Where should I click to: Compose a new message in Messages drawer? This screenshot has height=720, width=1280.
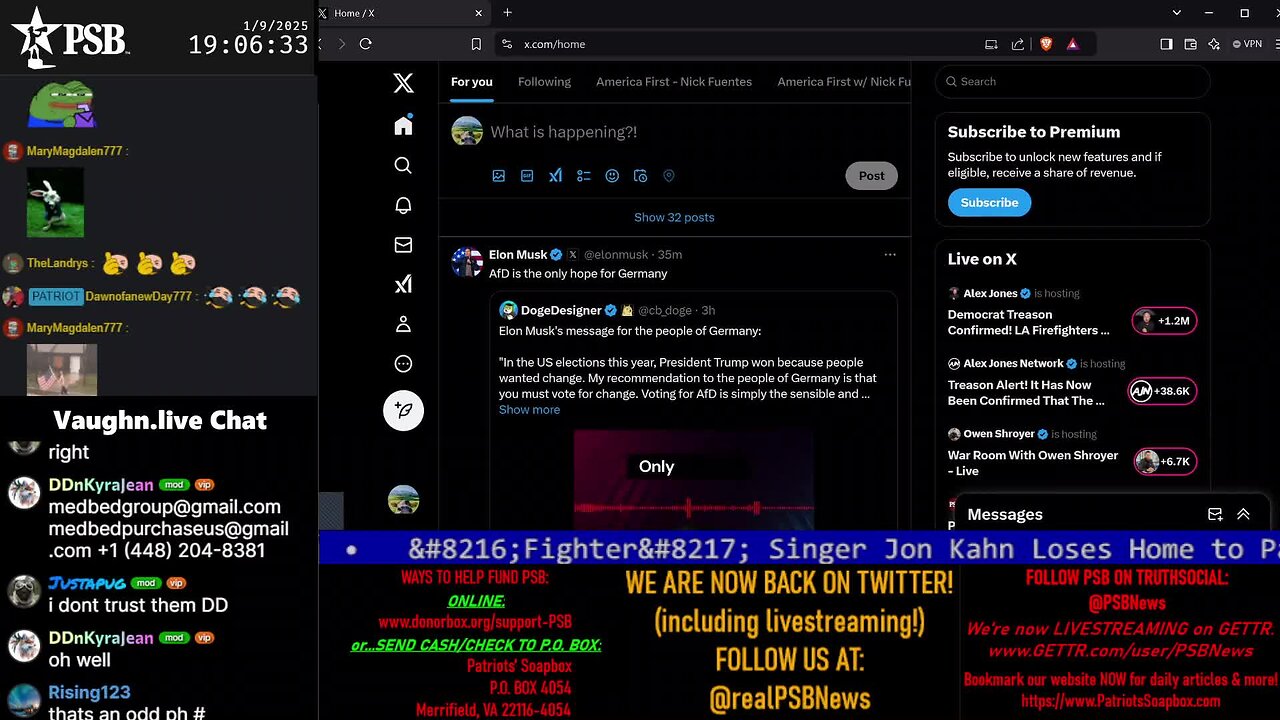point(1215,514)
